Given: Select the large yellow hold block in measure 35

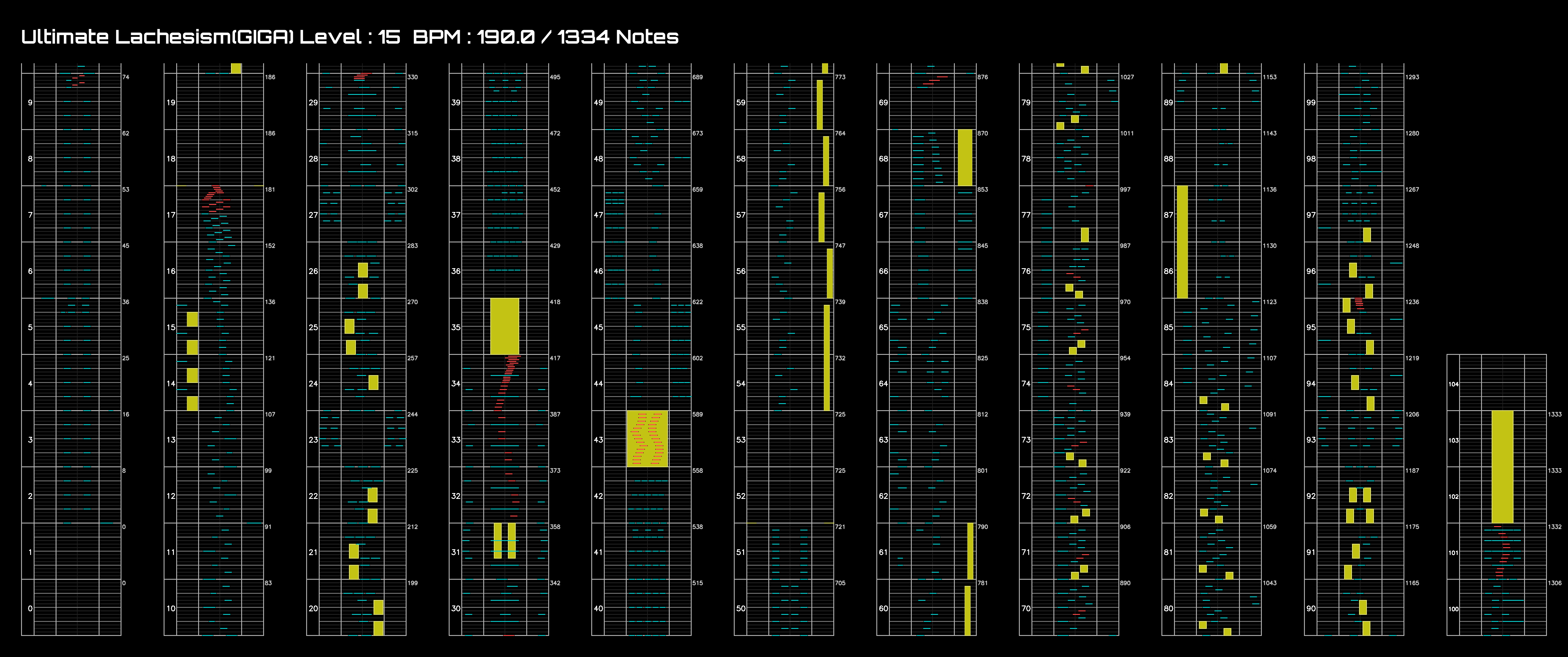Looking at the screenshot, I should click(505, 326).
